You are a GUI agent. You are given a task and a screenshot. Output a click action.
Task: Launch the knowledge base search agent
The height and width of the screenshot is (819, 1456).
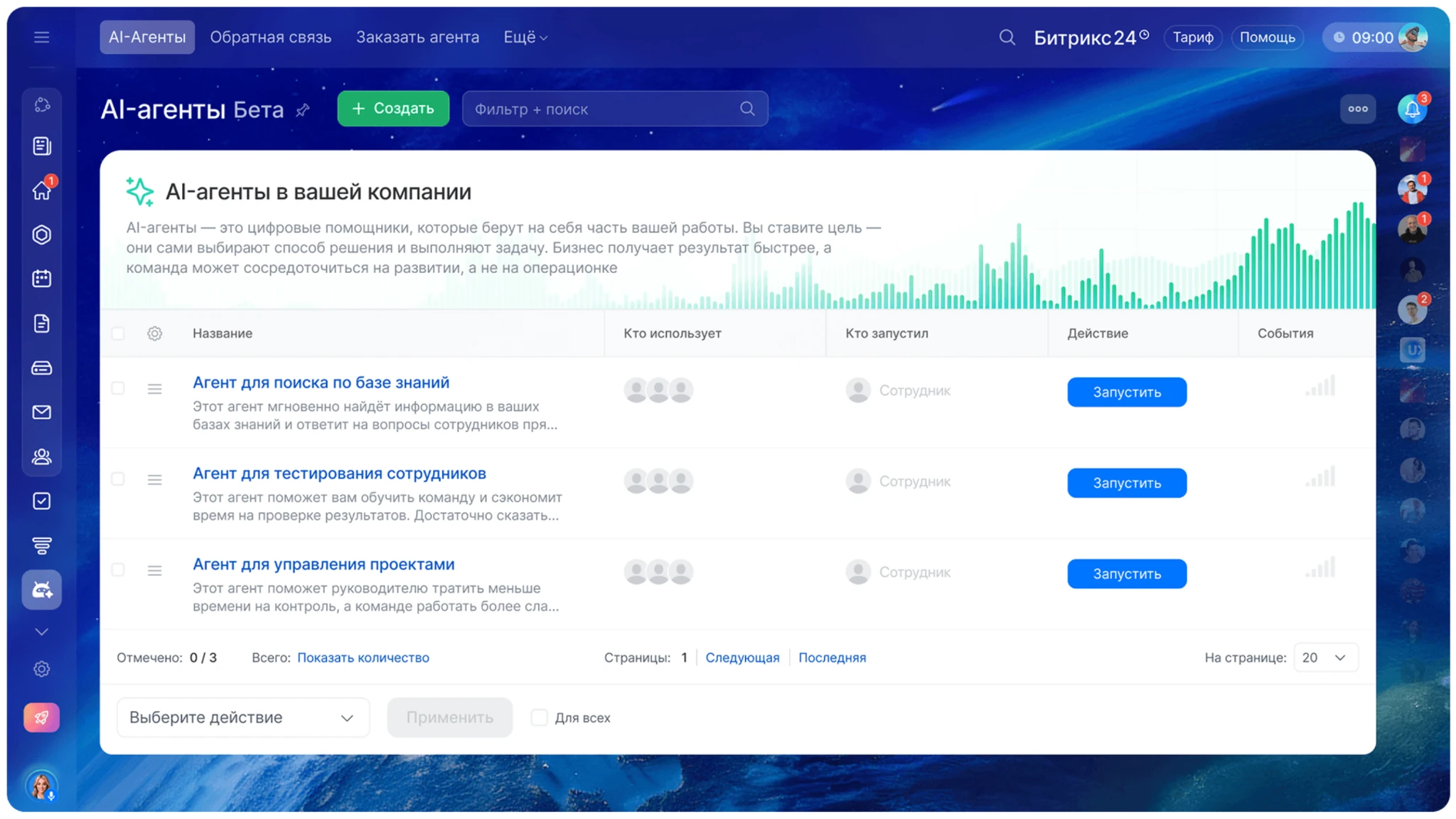tap(1127, 392)
